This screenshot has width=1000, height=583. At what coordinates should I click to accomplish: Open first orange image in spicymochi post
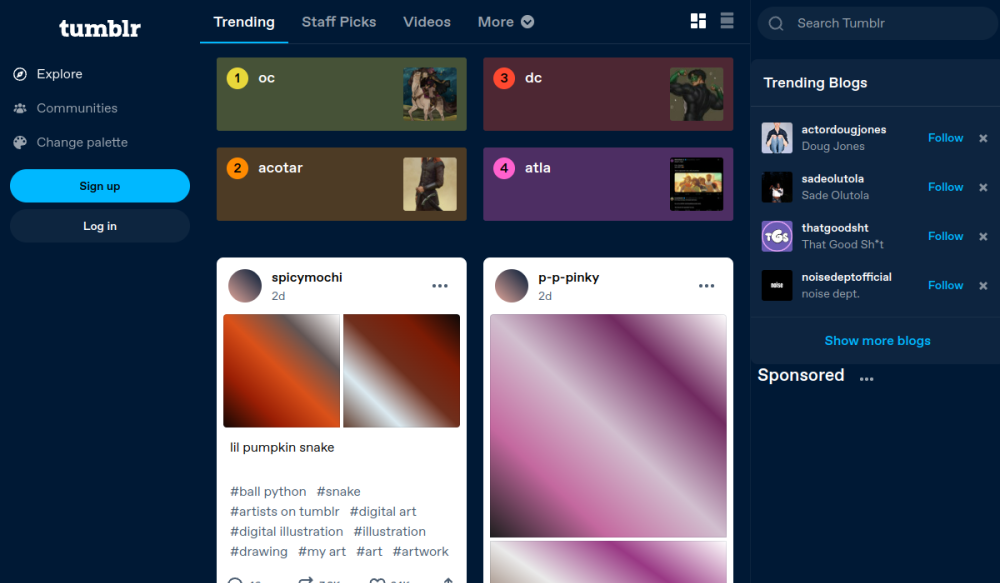point(281,371)
